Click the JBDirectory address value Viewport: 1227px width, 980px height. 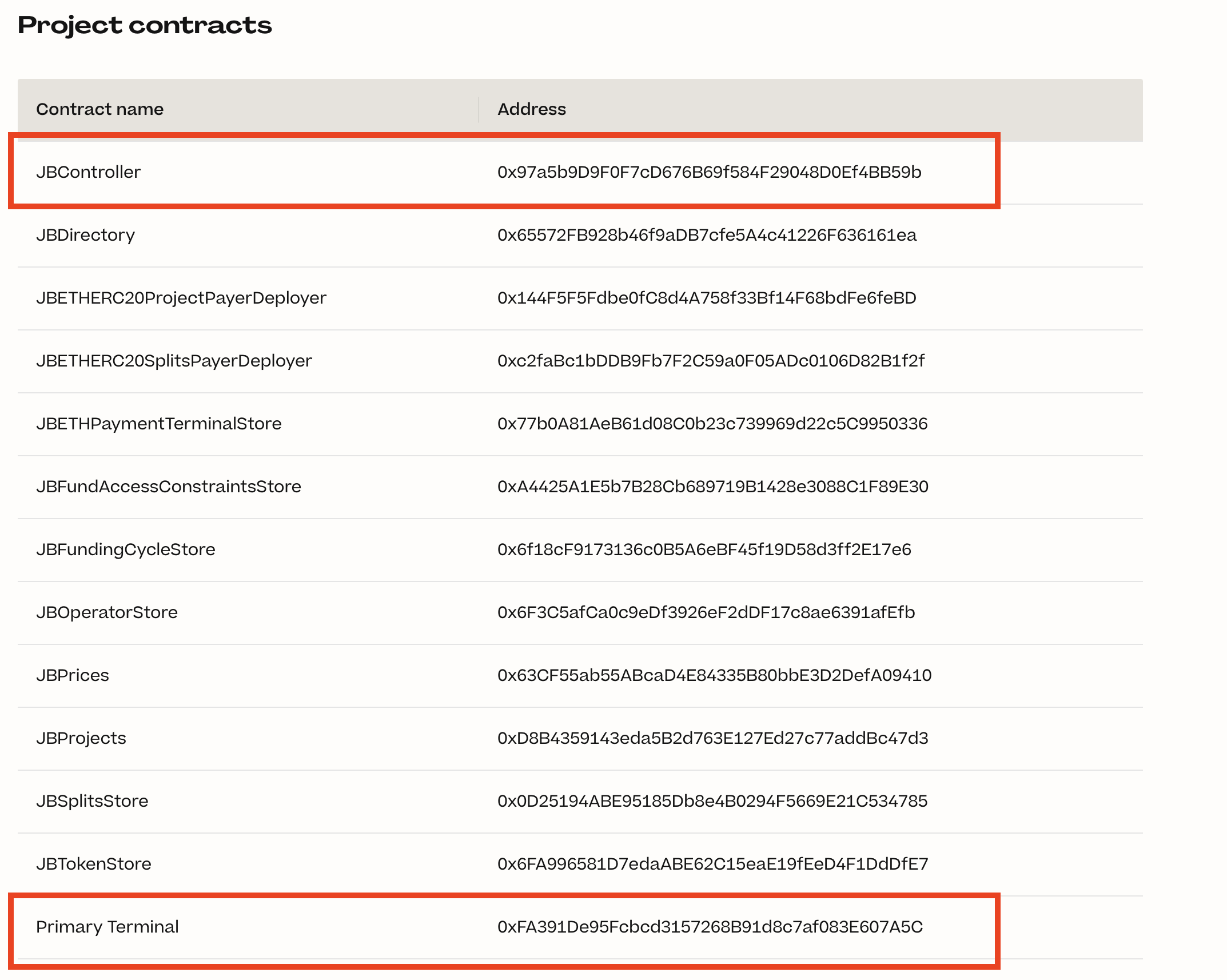(707, 235)
